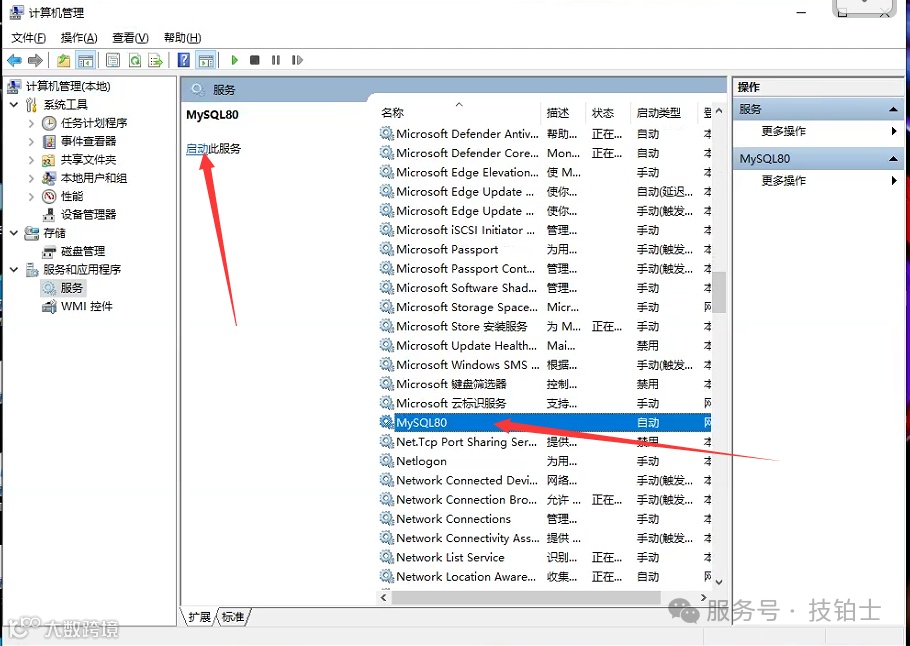Switch to the 标准 tab
Image resolution: width=910 pixels, height=646 pixels.
[x=233, y=617]
